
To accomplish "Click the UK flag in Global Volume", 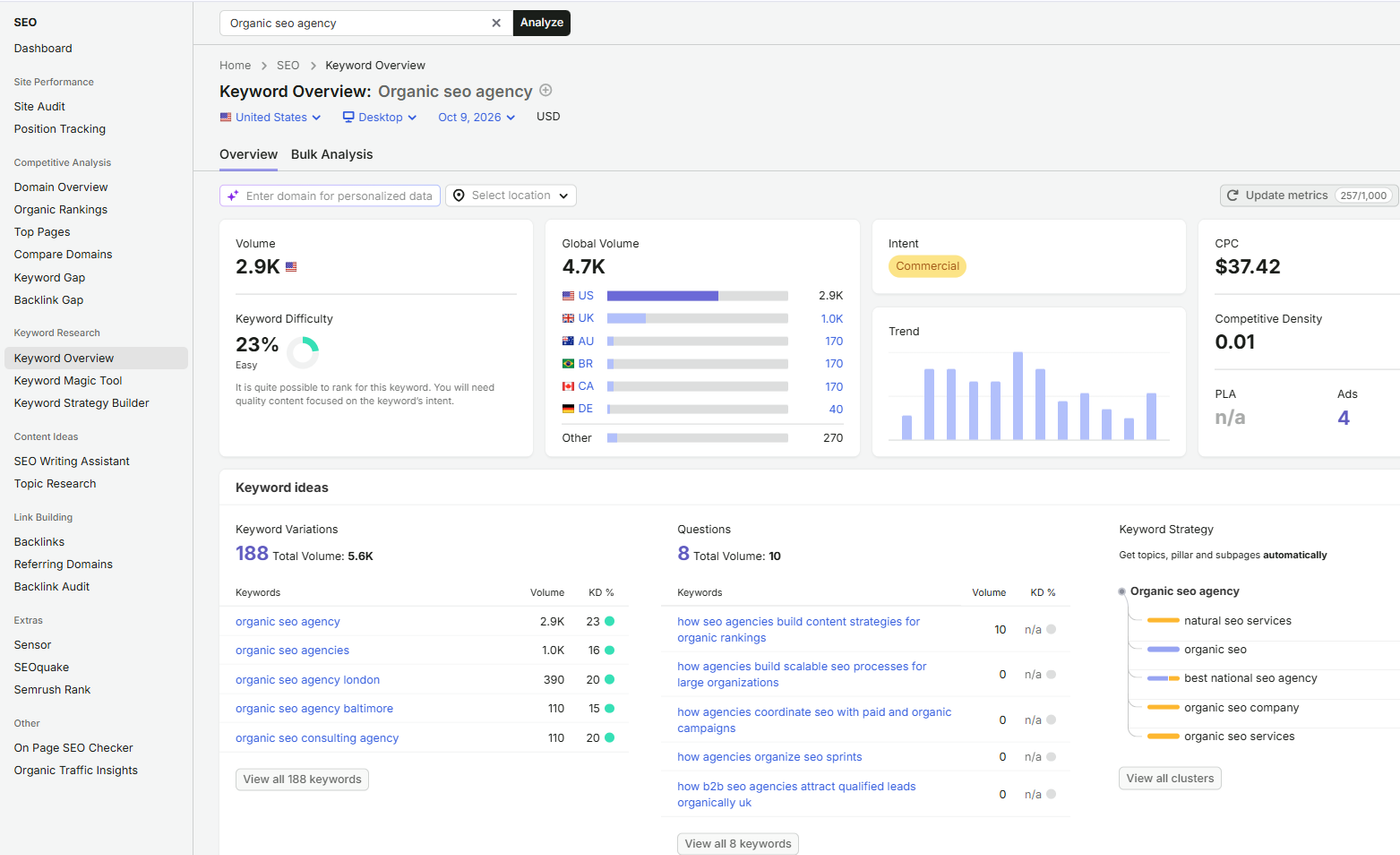I will point(568,319).
